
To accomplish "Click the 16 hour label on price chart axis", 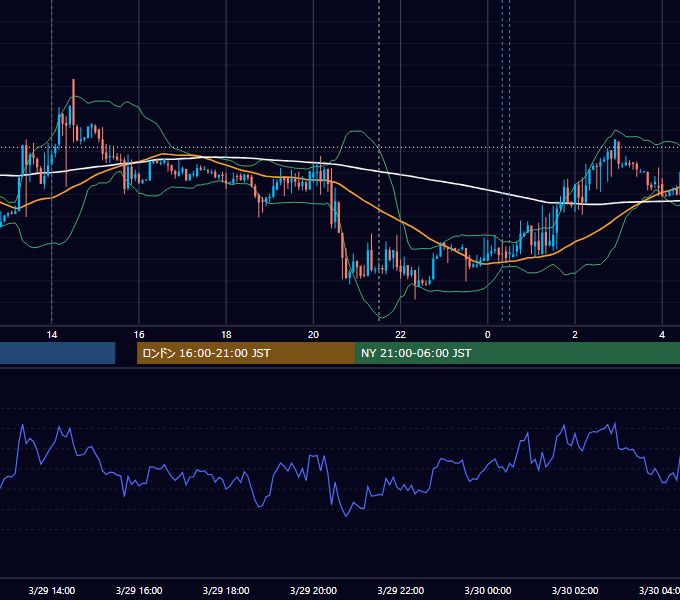I will [x=139, y=335].
